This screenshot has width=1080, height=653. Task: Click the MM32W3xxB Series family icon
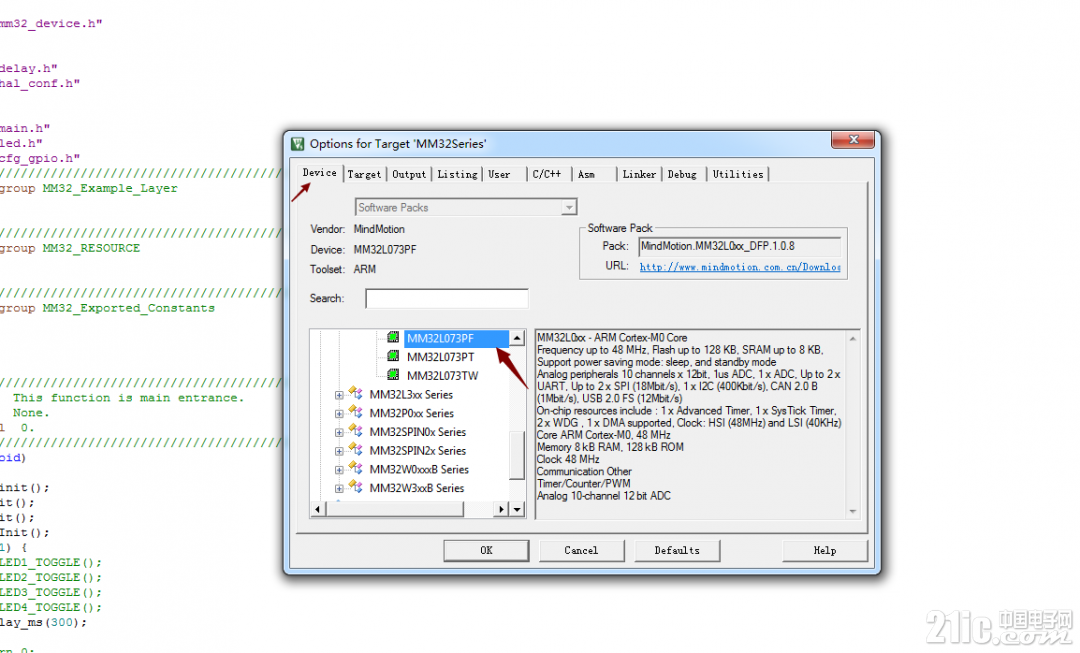click(355, 486)
